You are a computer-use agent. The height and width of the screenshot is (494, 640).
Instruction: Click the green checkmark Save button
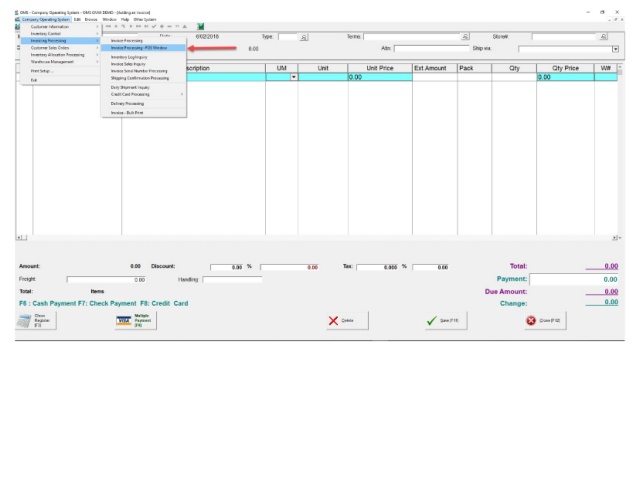pyautogui.click(x=446, y=320)
